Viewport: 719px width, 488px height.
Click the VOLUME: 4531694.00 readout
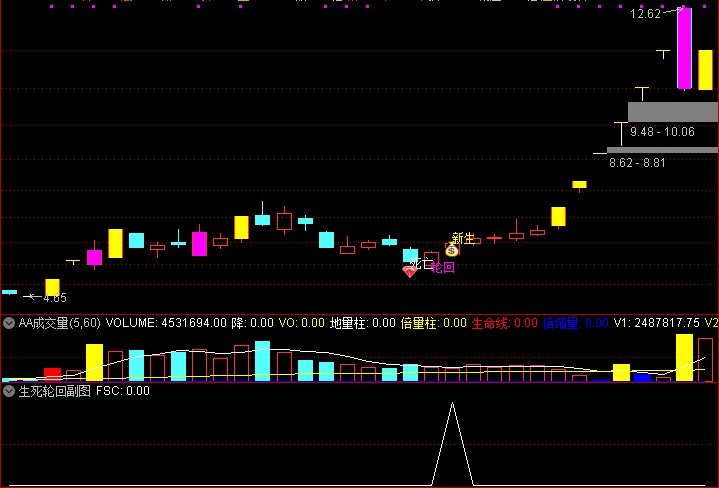pos(165,323)
